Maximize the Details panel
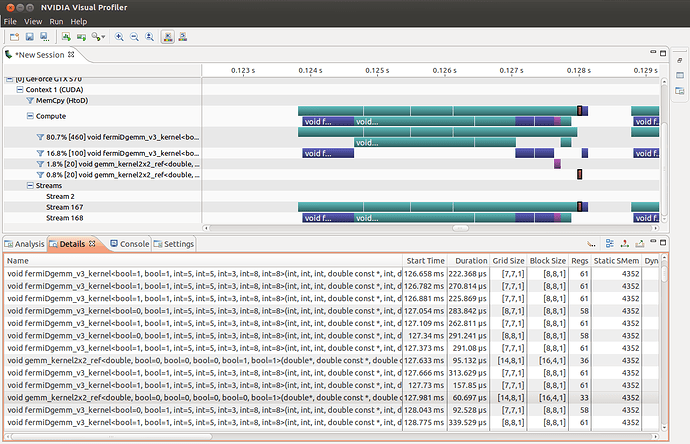This screenshot has width=690, height=444. pos(663,242)
